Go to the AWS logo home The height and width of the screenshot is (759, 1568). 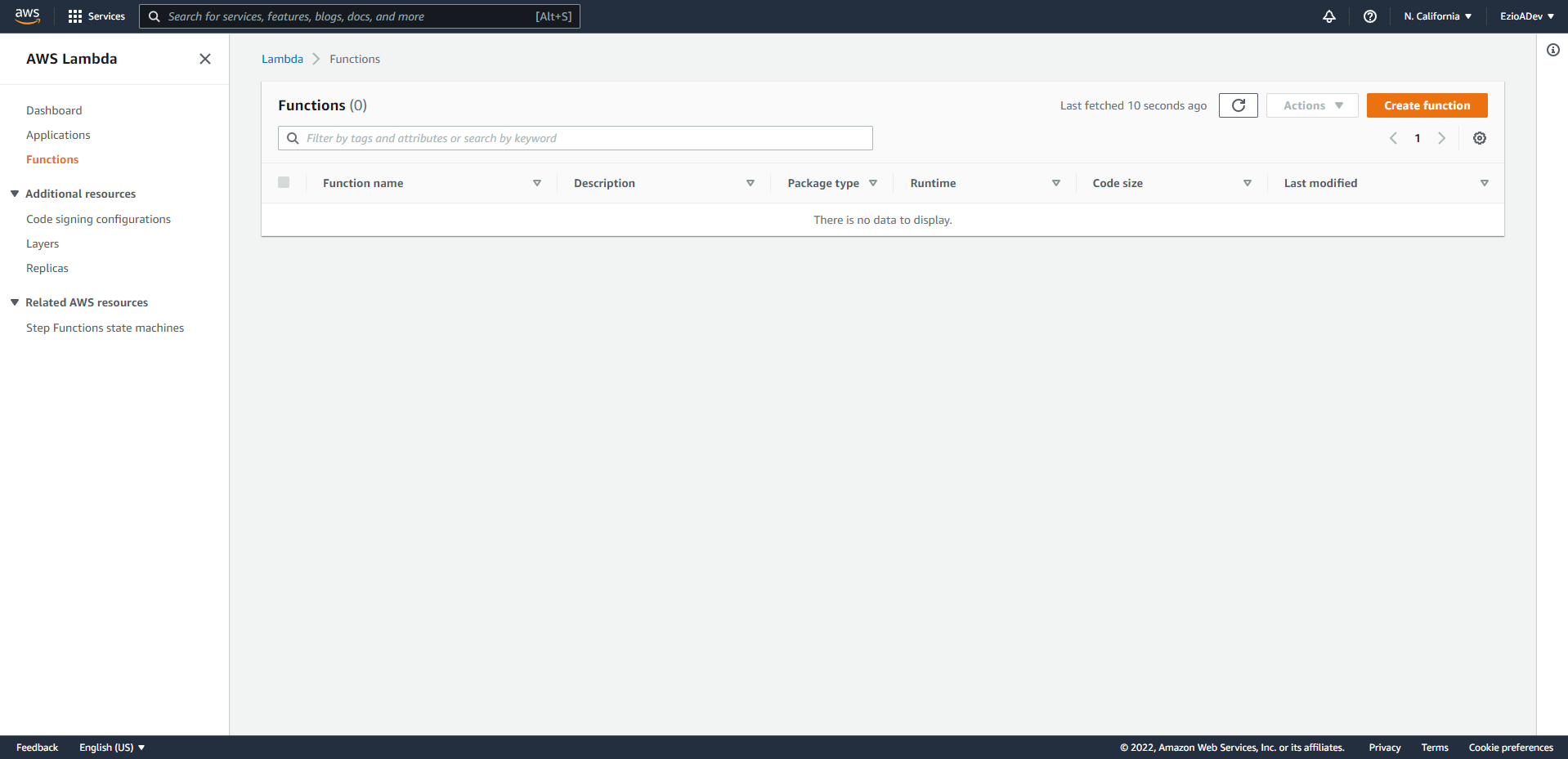27,16
